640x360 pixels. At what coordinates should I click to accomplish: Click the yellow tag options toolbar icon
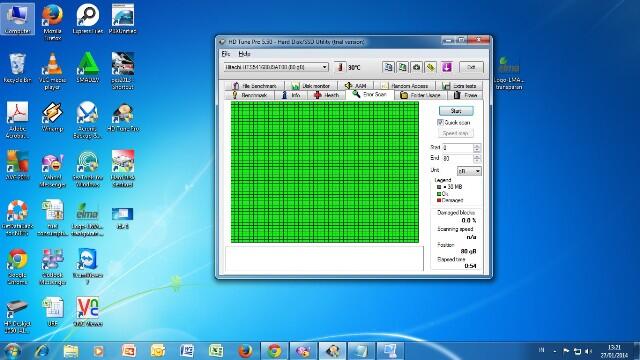coord(431,67)
